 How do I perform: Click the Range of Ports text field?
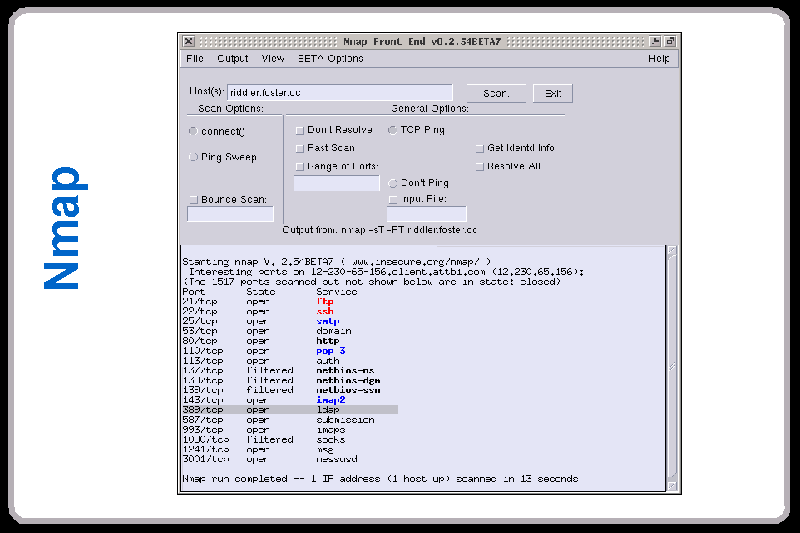[x=337, y=183]
